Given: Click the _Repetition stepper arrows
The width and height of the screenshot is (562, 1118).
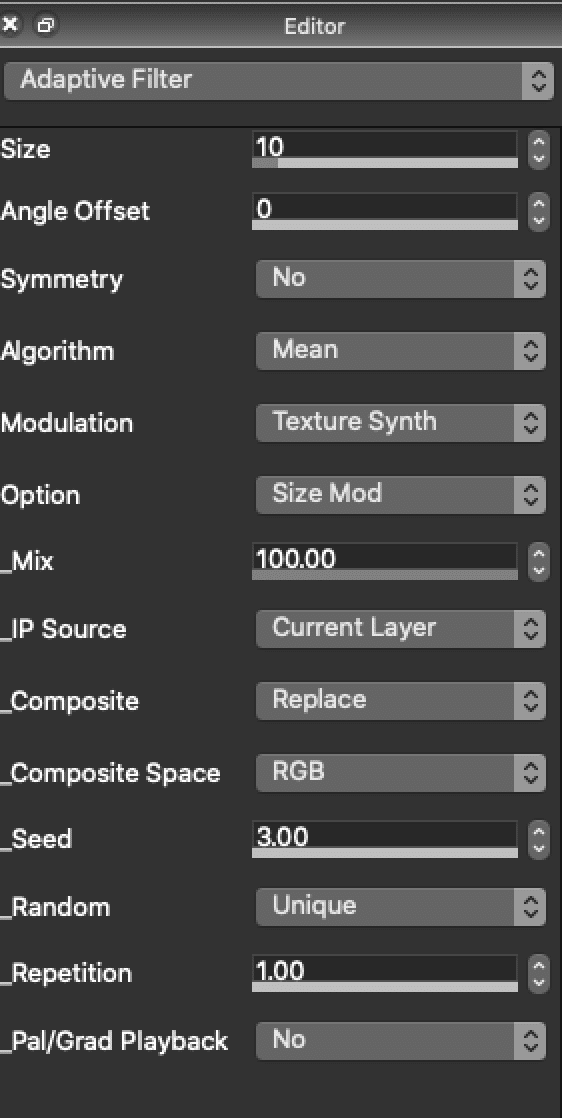Looking at the screenshot, I should click(539, 974).
